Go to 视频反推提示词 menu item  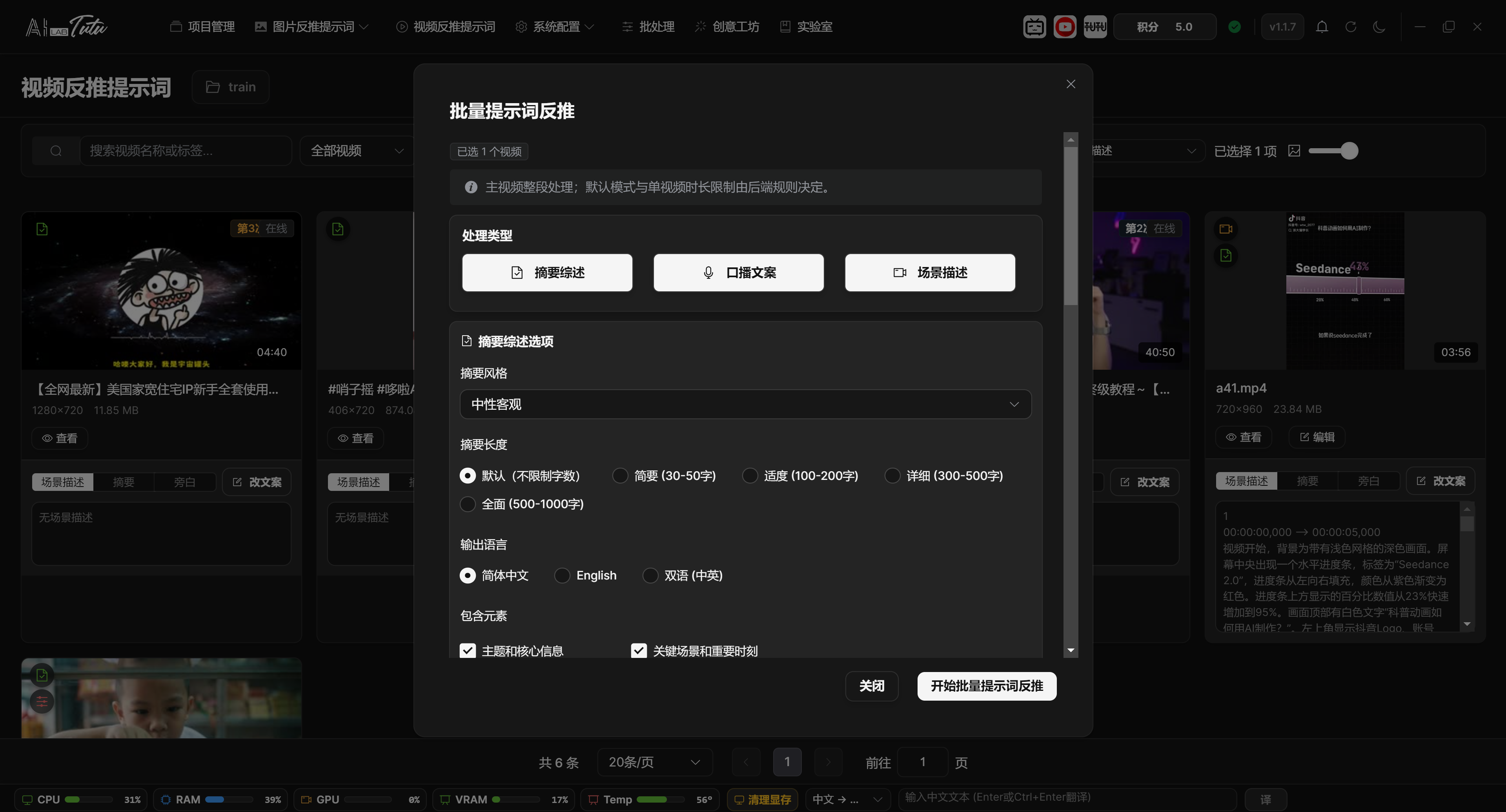point(446,27)
